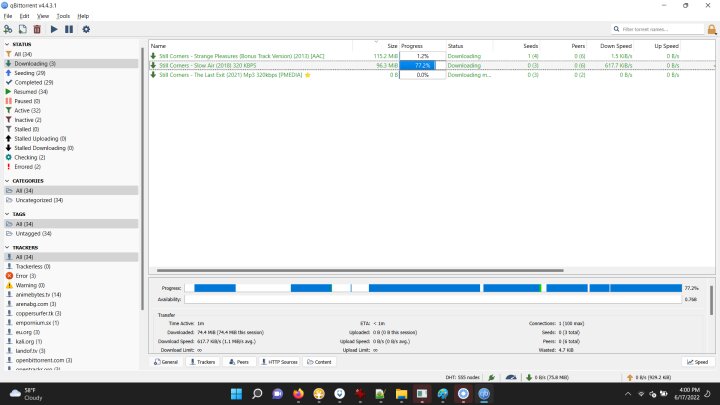Viewport: 720px width, 405px height.
Task: Select the Inactive (2) status filter
Action: (71, 120)
